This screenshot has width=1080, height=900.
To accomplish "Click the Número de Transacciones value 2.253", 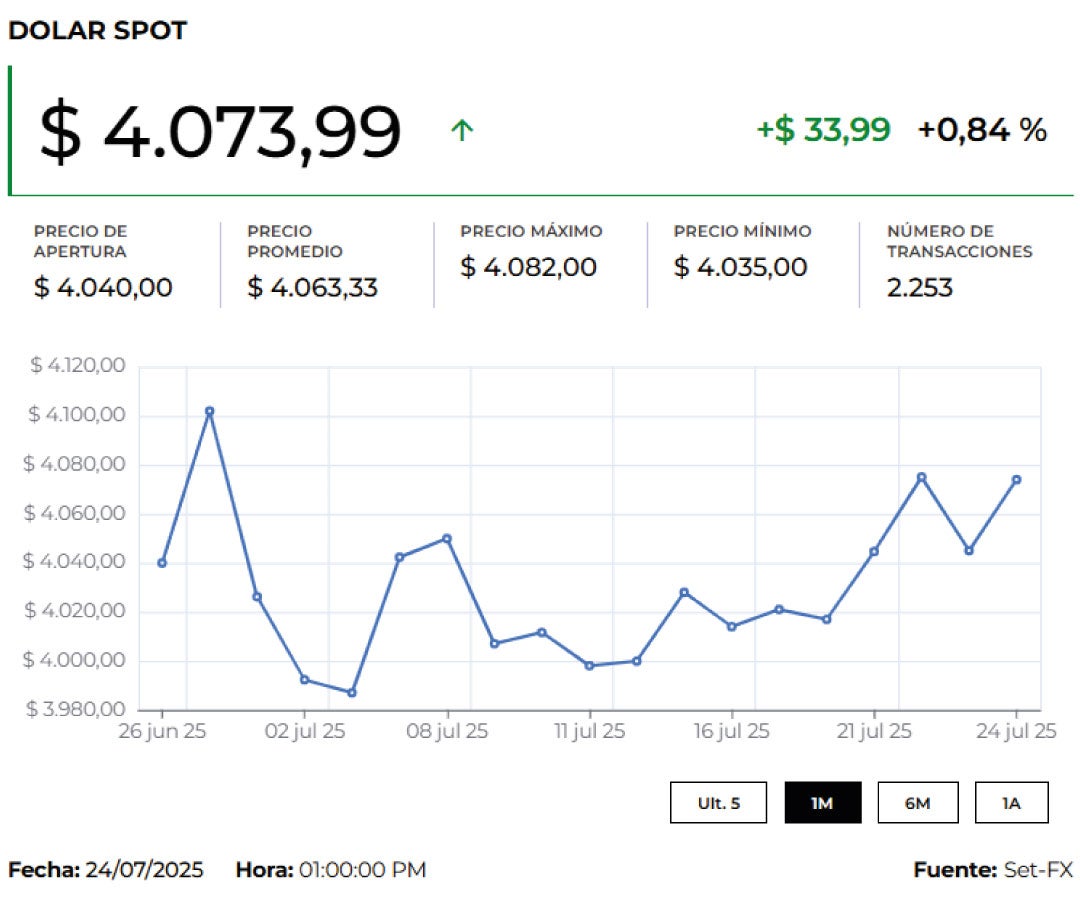I will [x=919, y=288].
